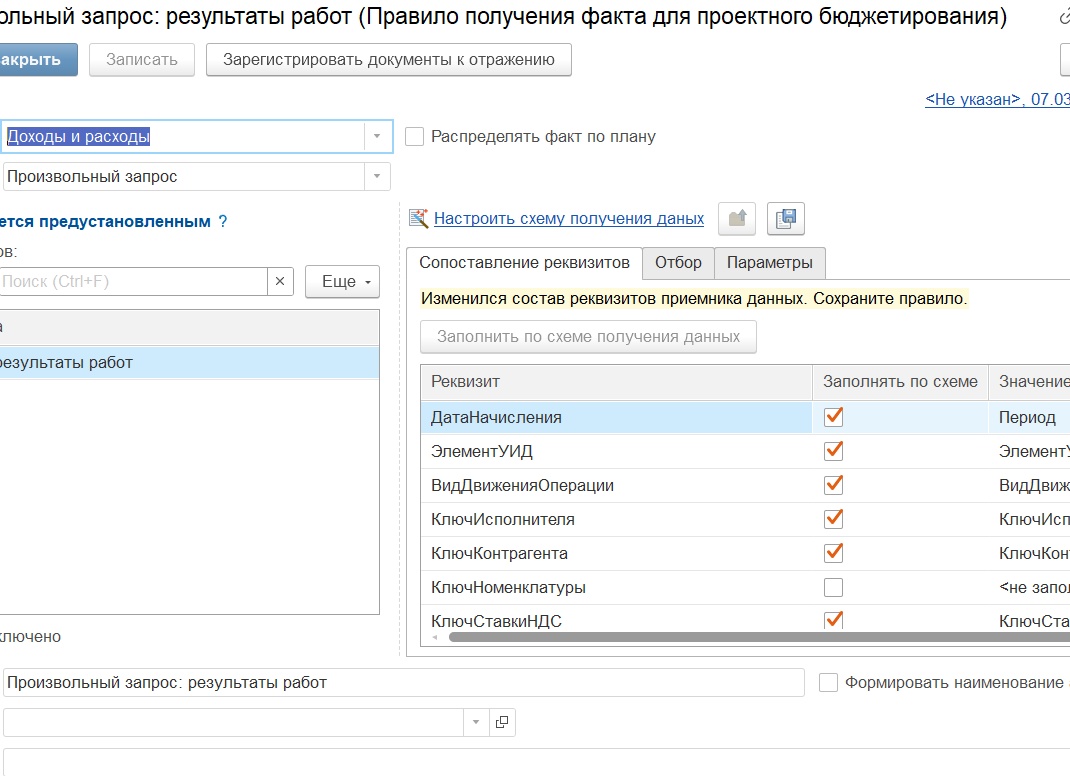Select the ЭлементУИД requisite cell
This screenshot has height=776, width=1070.
tap(616, 451)
